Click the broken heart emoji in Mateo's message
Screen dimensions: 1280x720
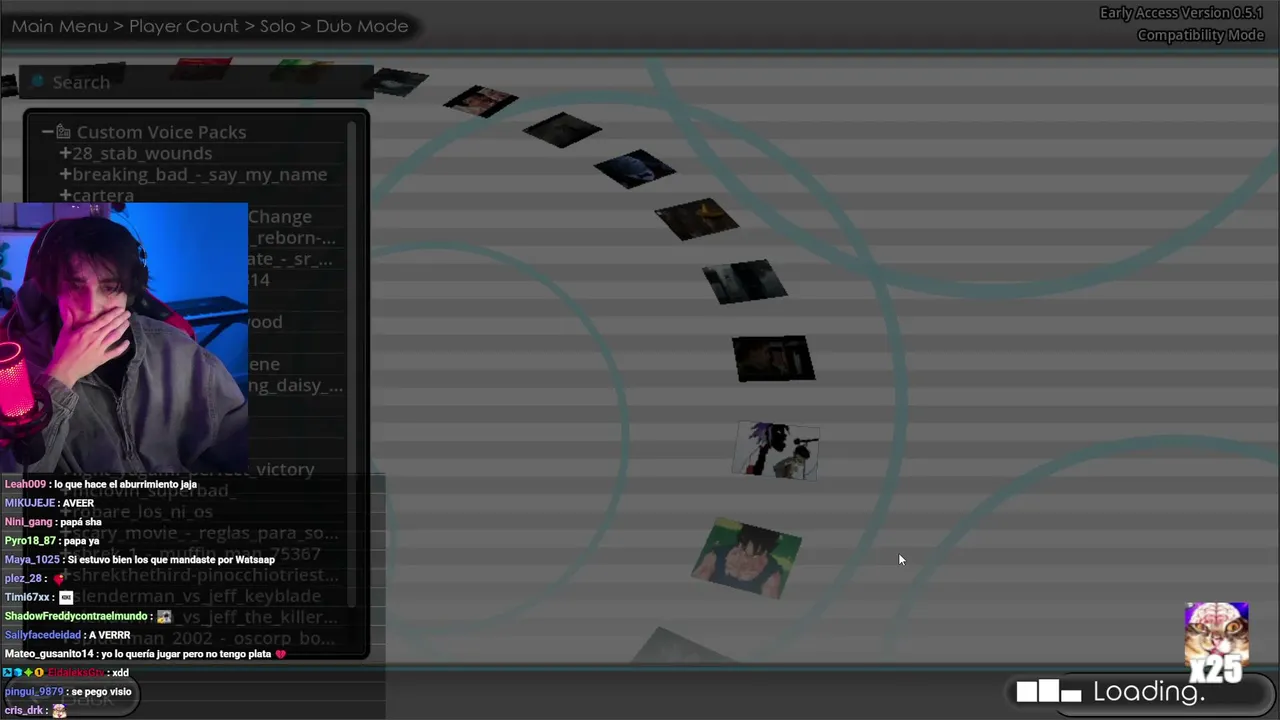tap(281, 654)
